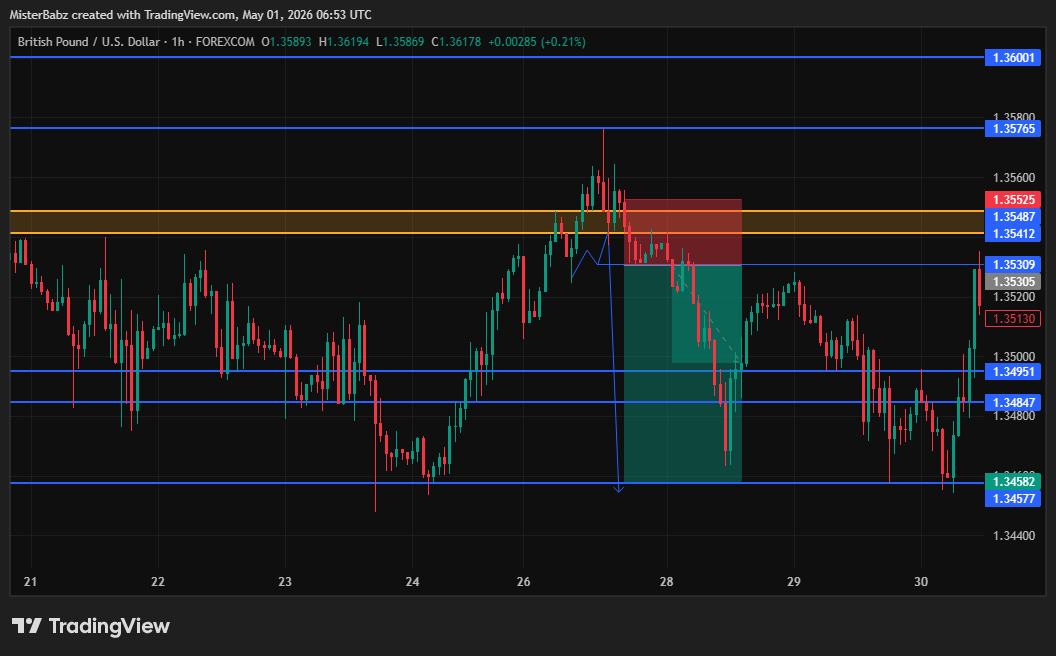The width and height of the screenshot is (1056, 656).
Task: Click date label 28 on time axis
Action: (666, 581)
